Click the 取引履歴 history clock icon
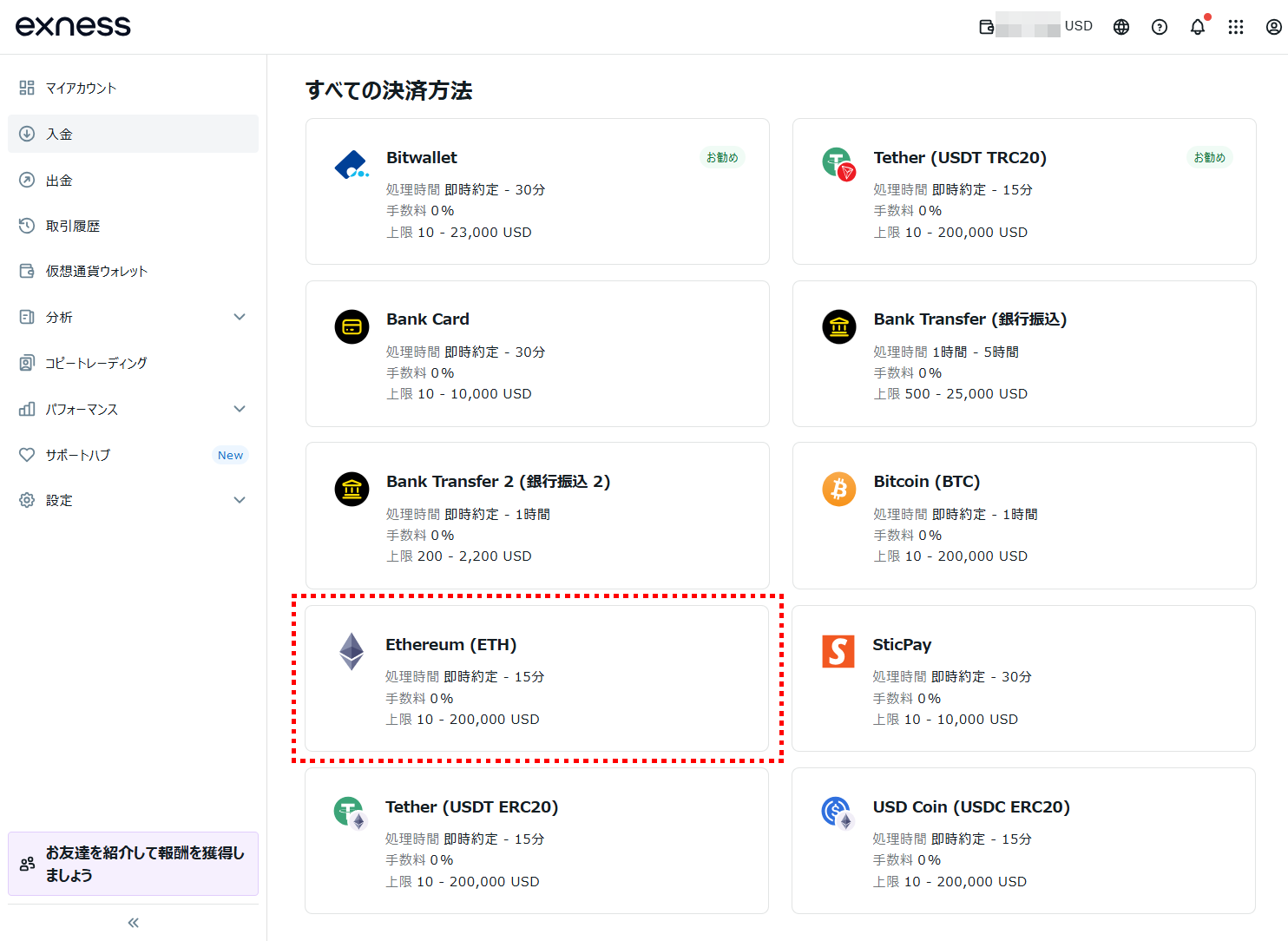The image size is (1288, 941). [x=27, y=226]
